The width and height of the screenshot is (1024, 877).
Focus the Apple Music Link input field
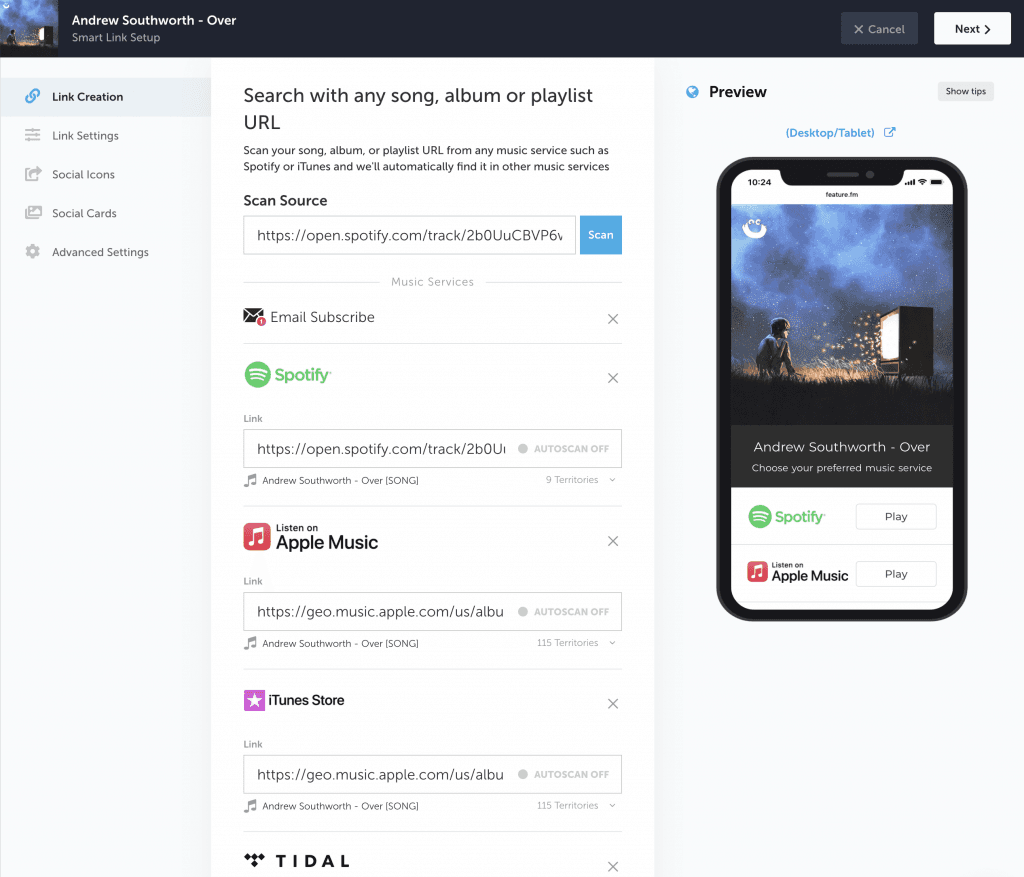click(432, 611)
